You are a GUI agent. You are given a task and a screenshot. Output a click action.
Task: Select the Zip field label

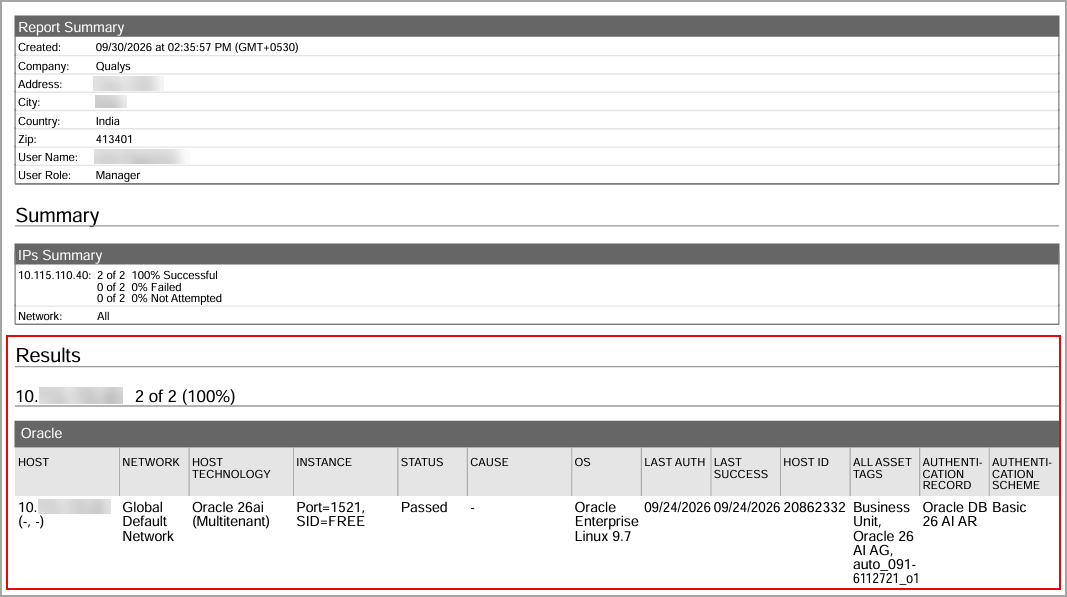(28, 139)
